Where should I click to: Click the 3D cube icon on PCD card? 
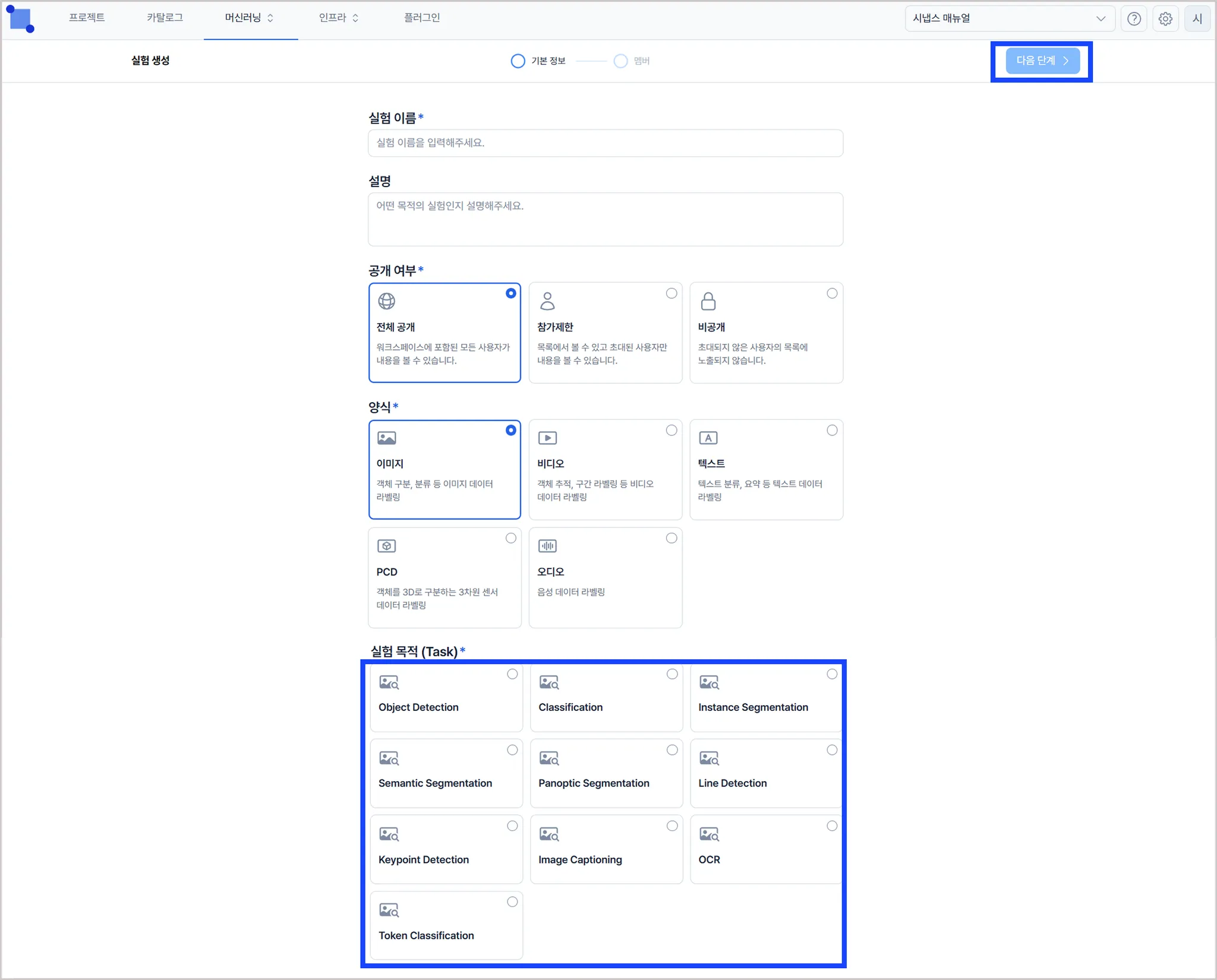(x=386, y=546)
